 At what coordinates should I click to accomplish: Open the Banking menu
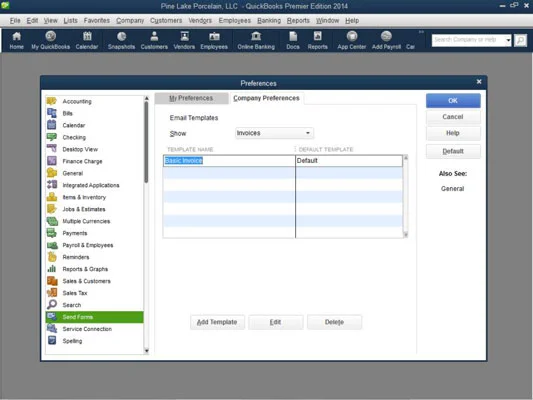click(269, 20)
